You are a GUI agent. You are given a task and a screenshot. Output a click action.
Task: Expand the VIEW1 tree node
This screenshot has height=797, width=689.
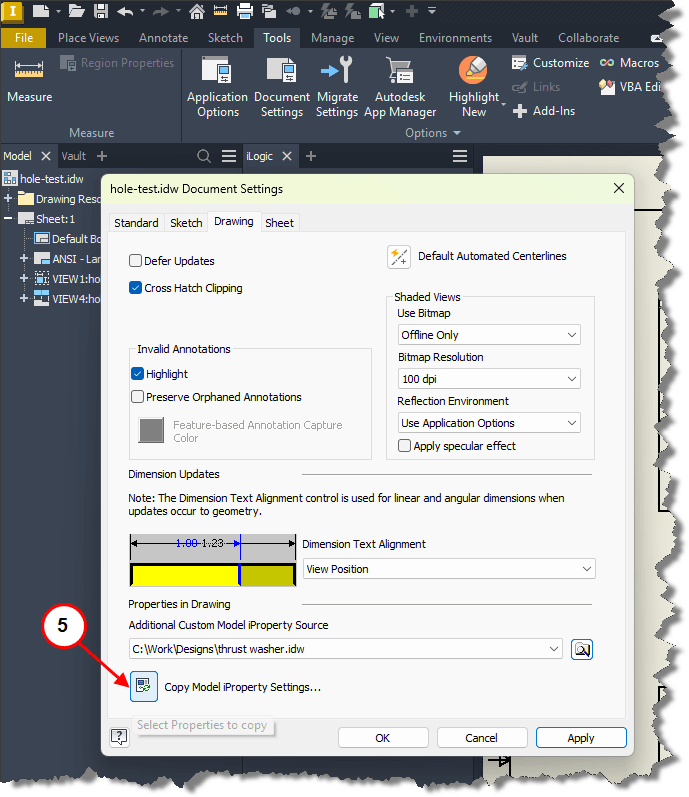pos(23,279)
